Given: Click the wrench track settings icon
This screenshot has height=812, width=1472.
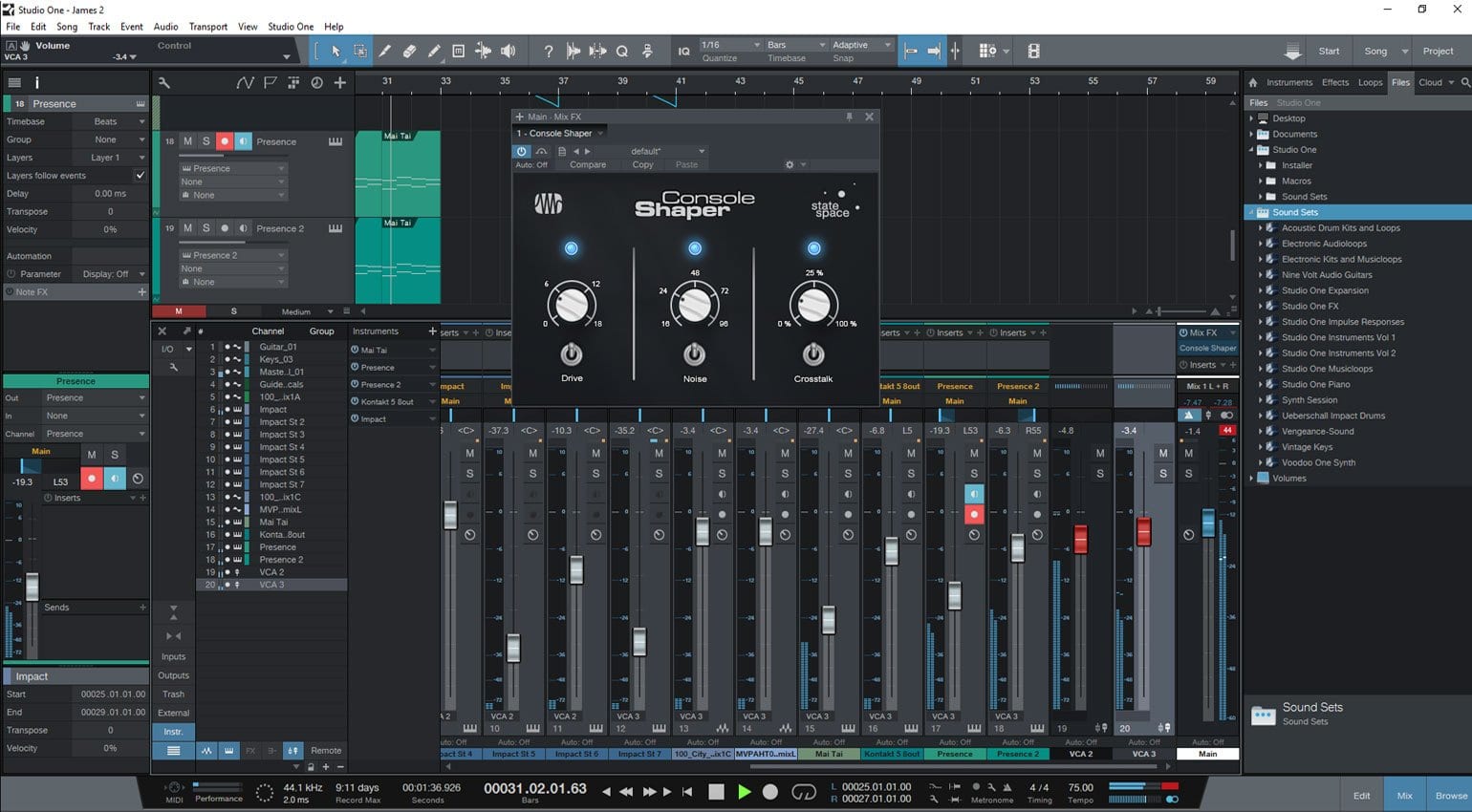Looking at the screenshot, I should pos(164,83).
